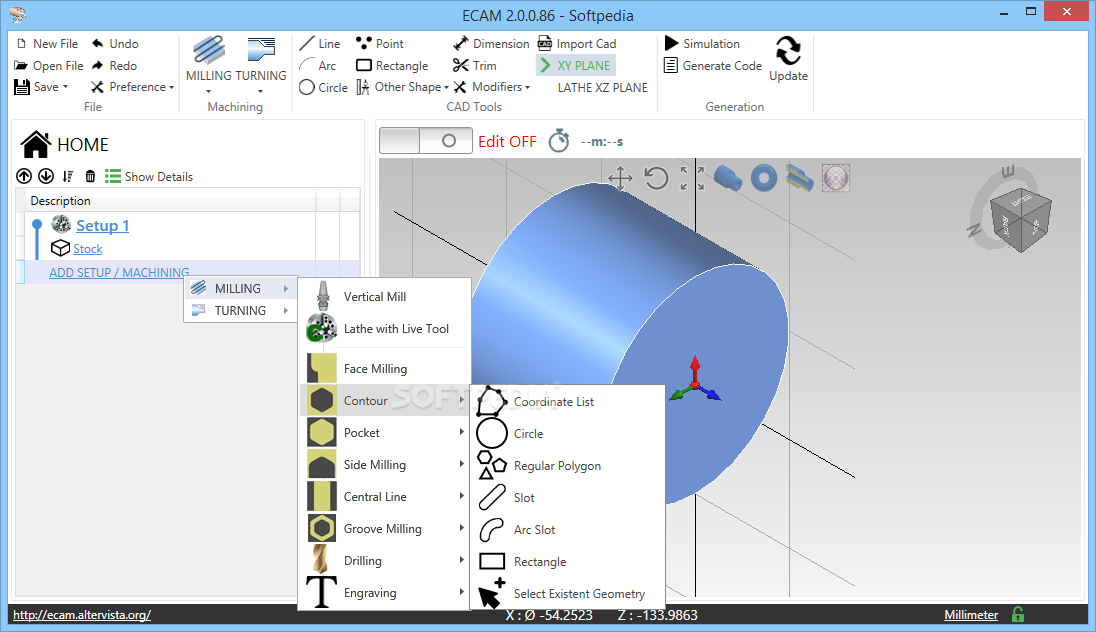Click the rotate view icon
The height and width of the screenshot is (632, 1096).
click(656, 178)
